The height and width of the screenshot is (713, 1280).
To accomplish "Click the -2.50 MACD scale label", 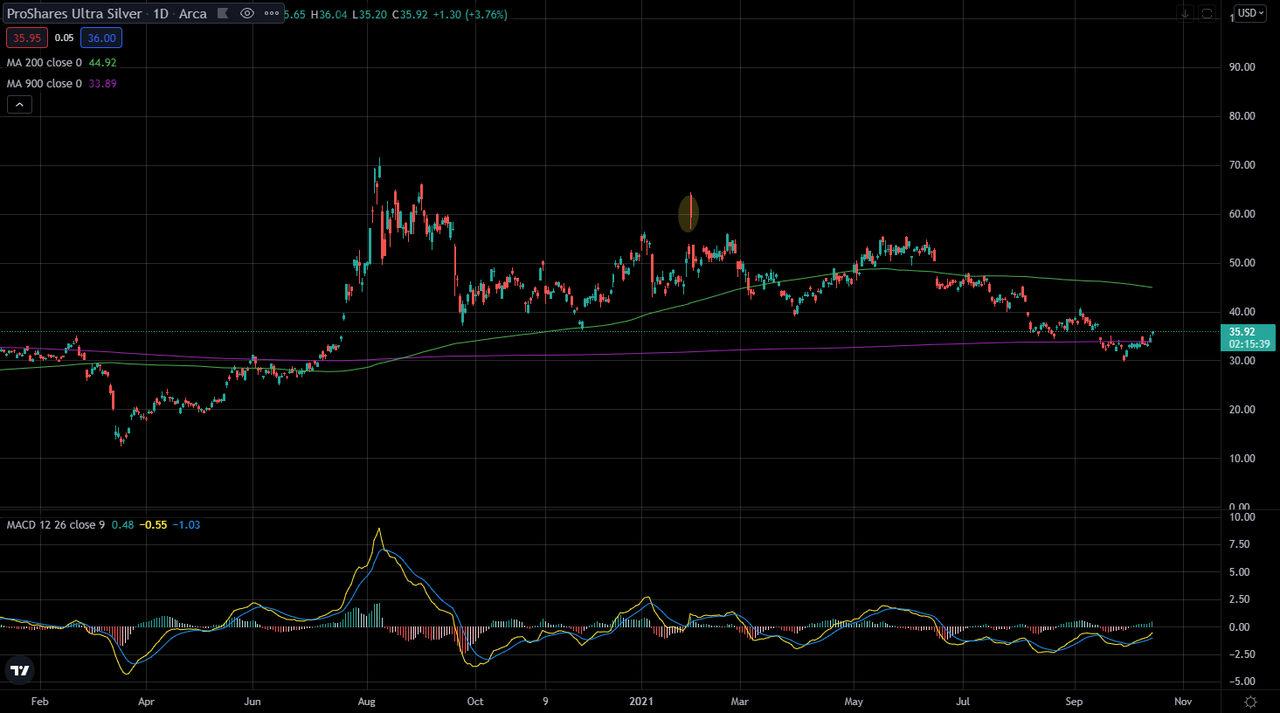I will point(1240,654).
